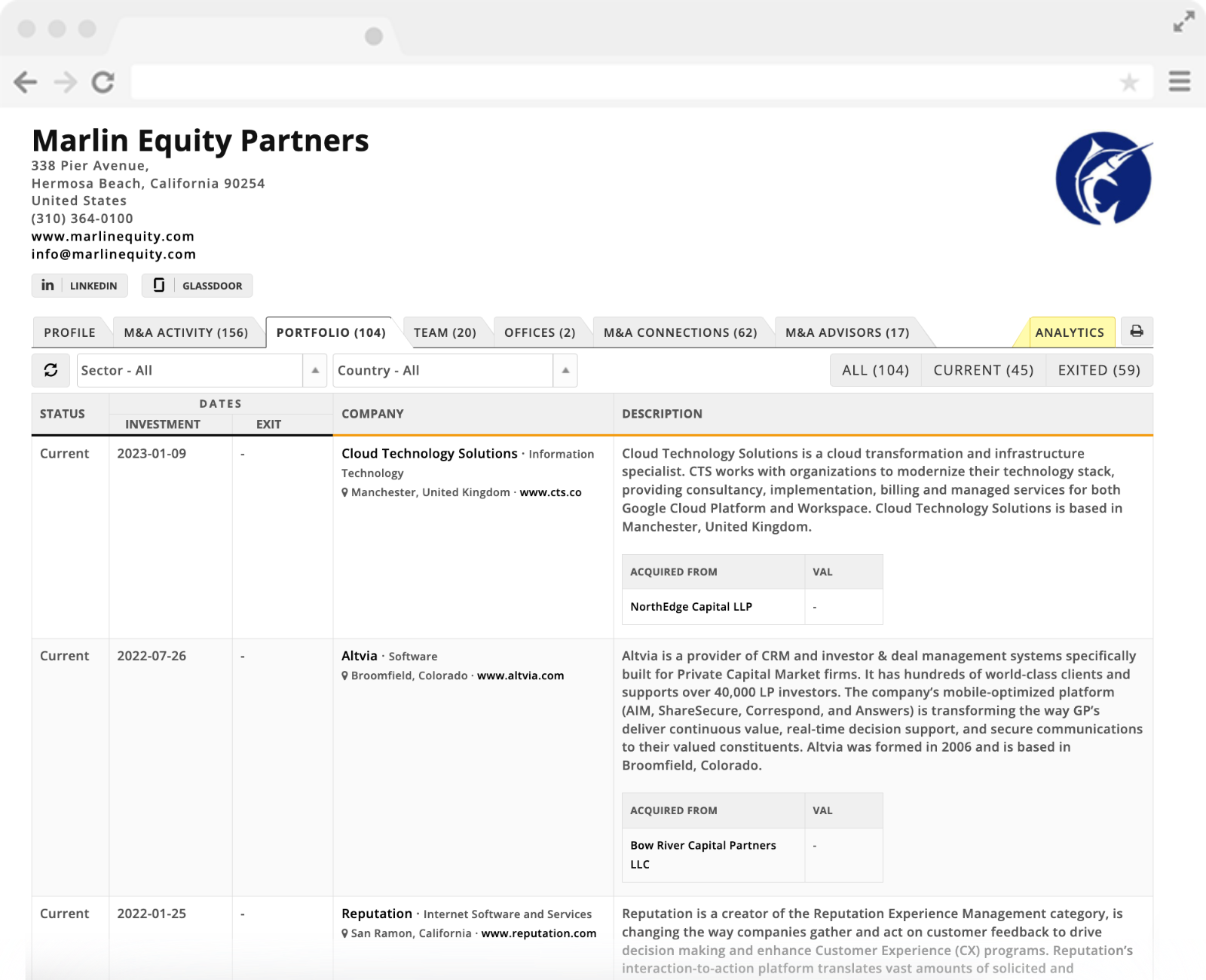The image size is (1206, 980).
Task: Open the ANALYTICS tab
Action: [1070, 332]
